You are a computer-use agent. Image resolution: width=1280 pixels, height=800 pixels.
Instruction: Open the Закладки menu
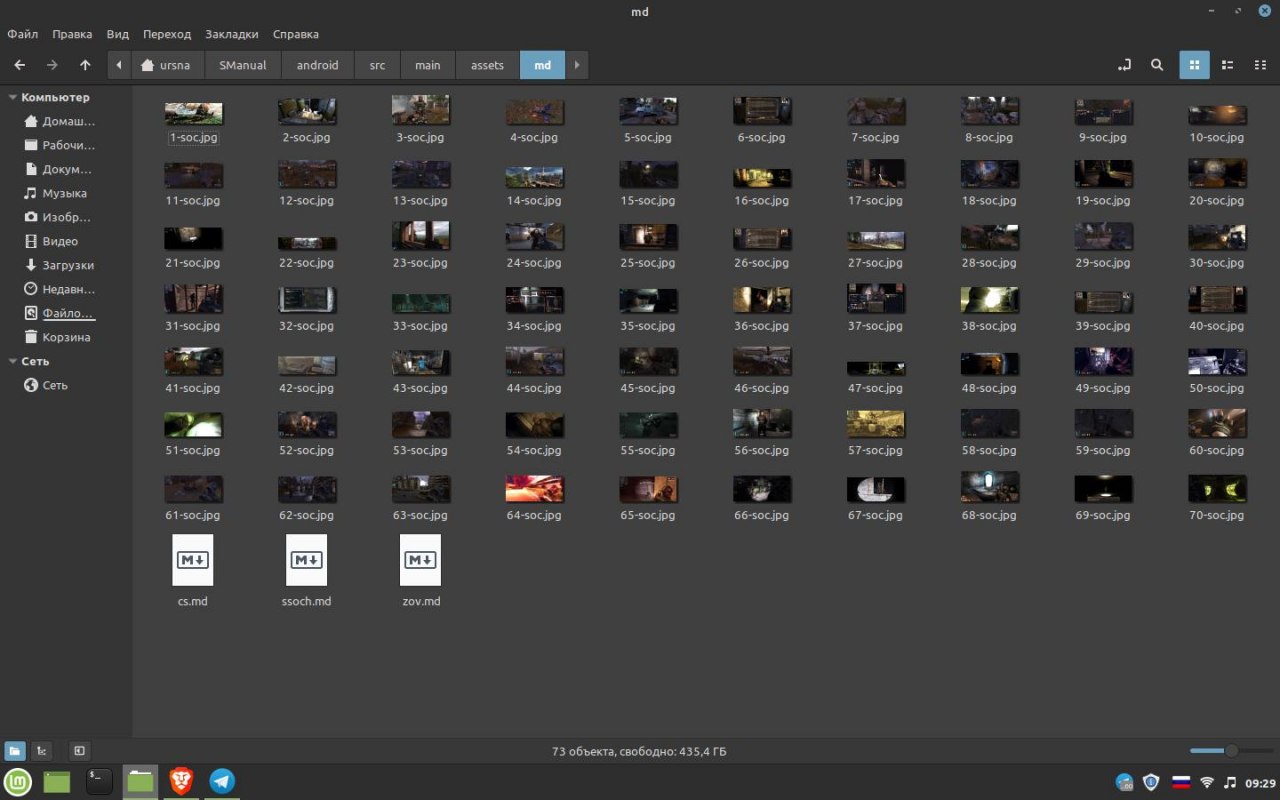[x=232, y=34]
